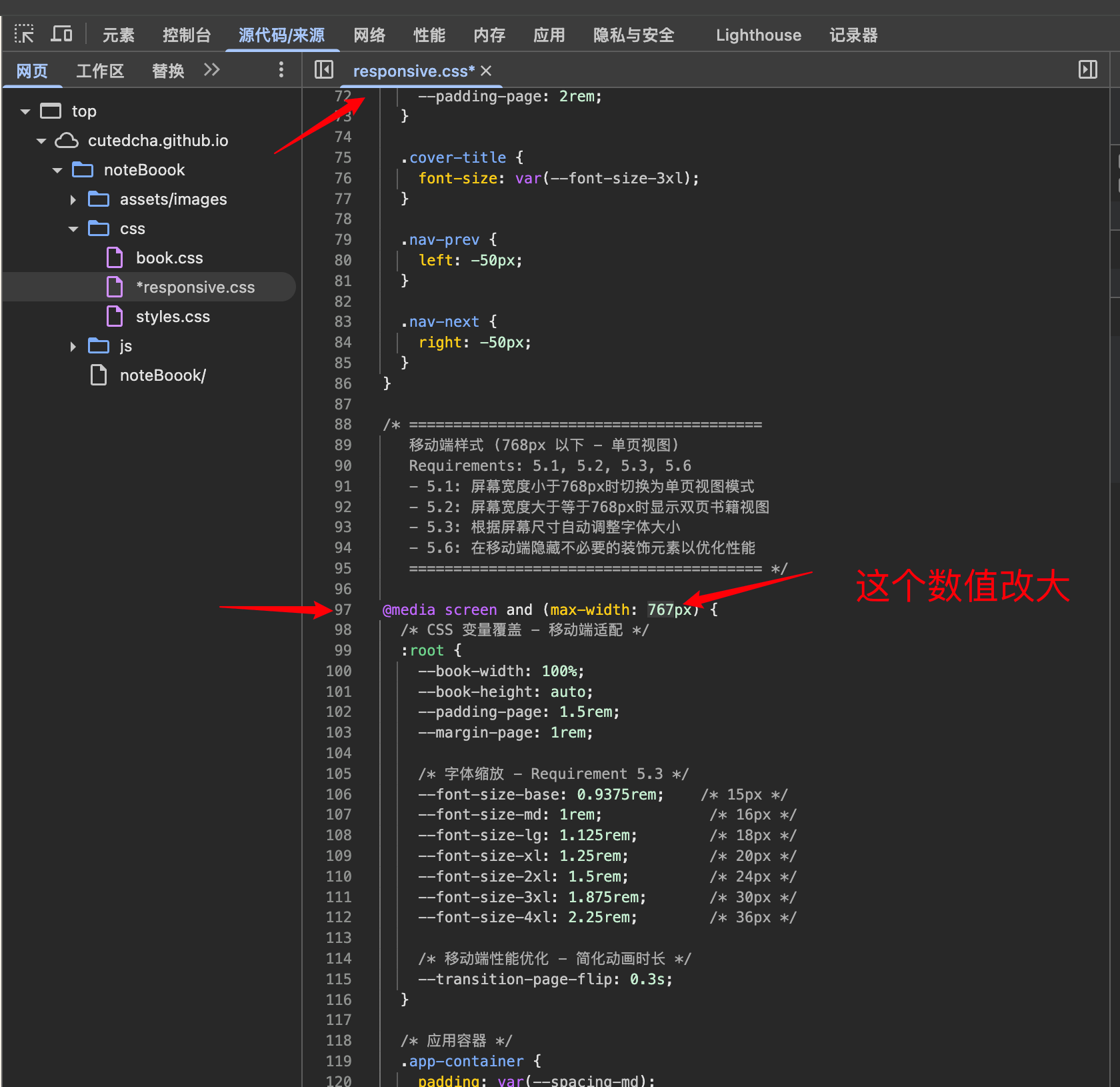Open the Lighthouse tab
The height and width of the screenshot is (1087, 1120).
click(759, 35)
